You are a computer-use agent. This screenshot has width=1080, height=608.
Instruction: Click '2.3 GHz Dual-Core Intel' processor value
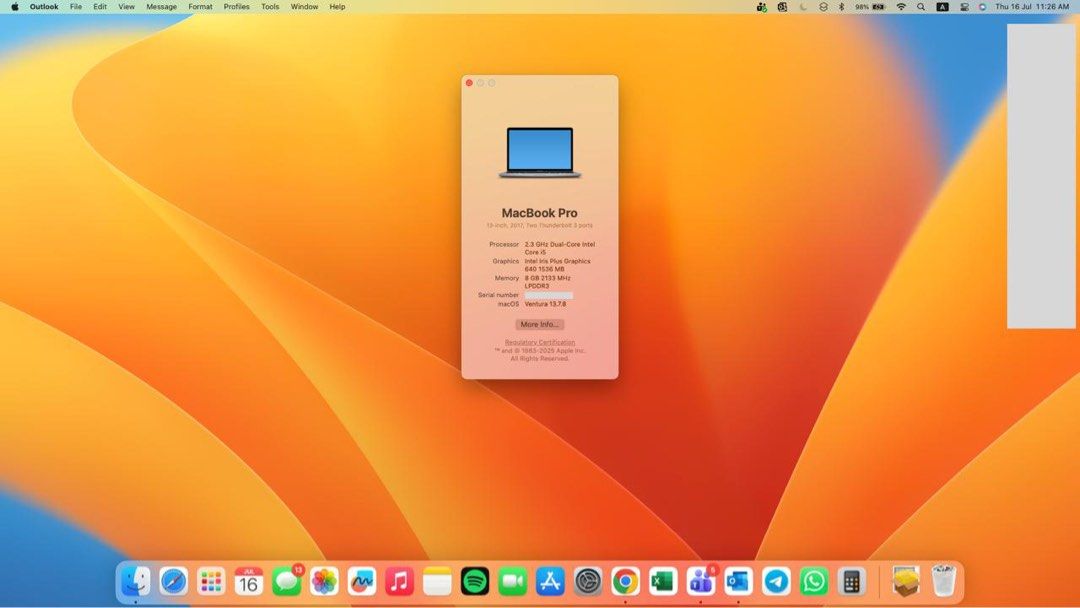[x=559, y=244]
